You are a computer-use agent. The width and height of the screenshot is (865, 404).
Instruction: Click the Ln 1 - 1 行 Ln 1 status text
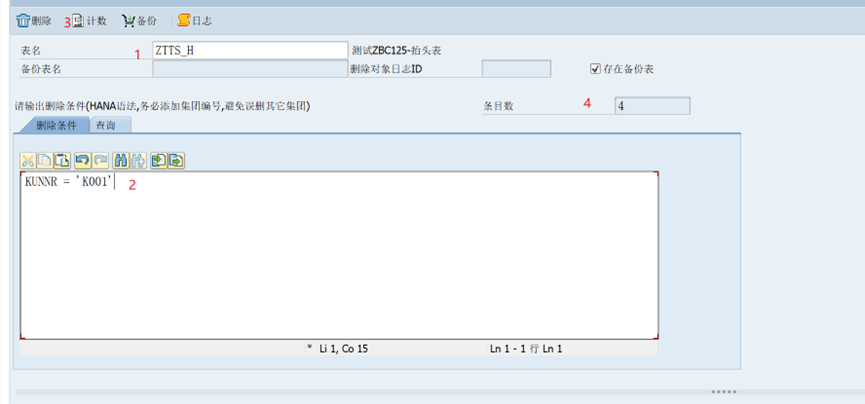click(526, 349)
